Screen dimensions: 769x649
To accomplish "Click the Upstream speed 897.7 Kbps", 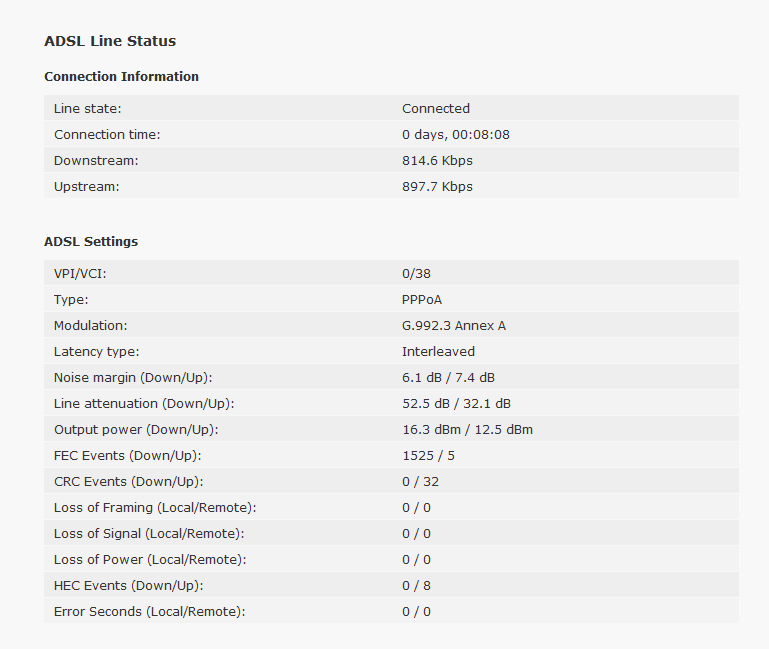I will (x=437, y=186).
